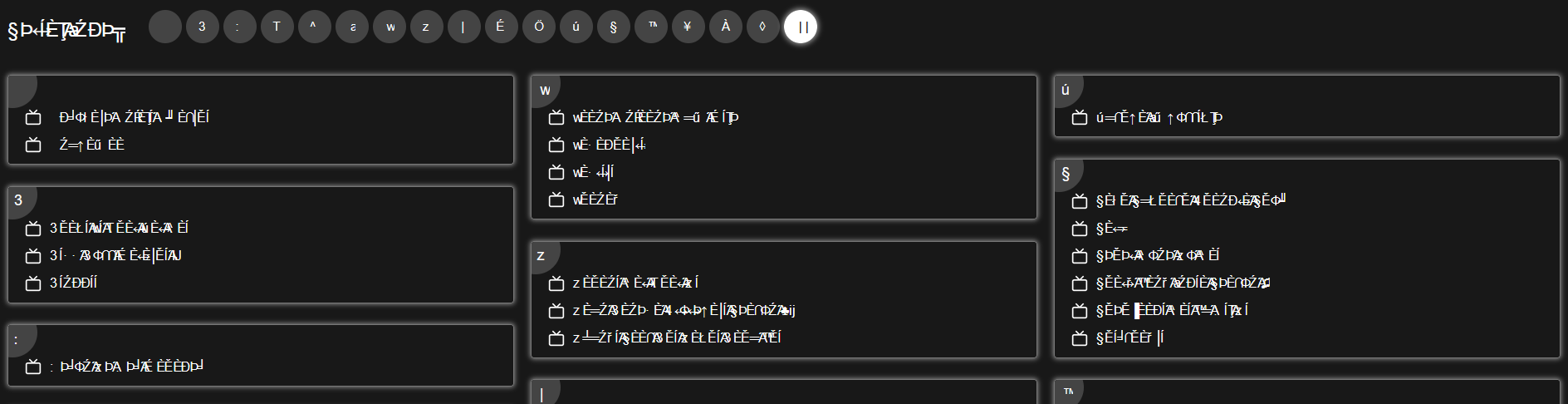Choose the 'É' index button
This screenshot has height=404, width=1568.
click(500, 27)
